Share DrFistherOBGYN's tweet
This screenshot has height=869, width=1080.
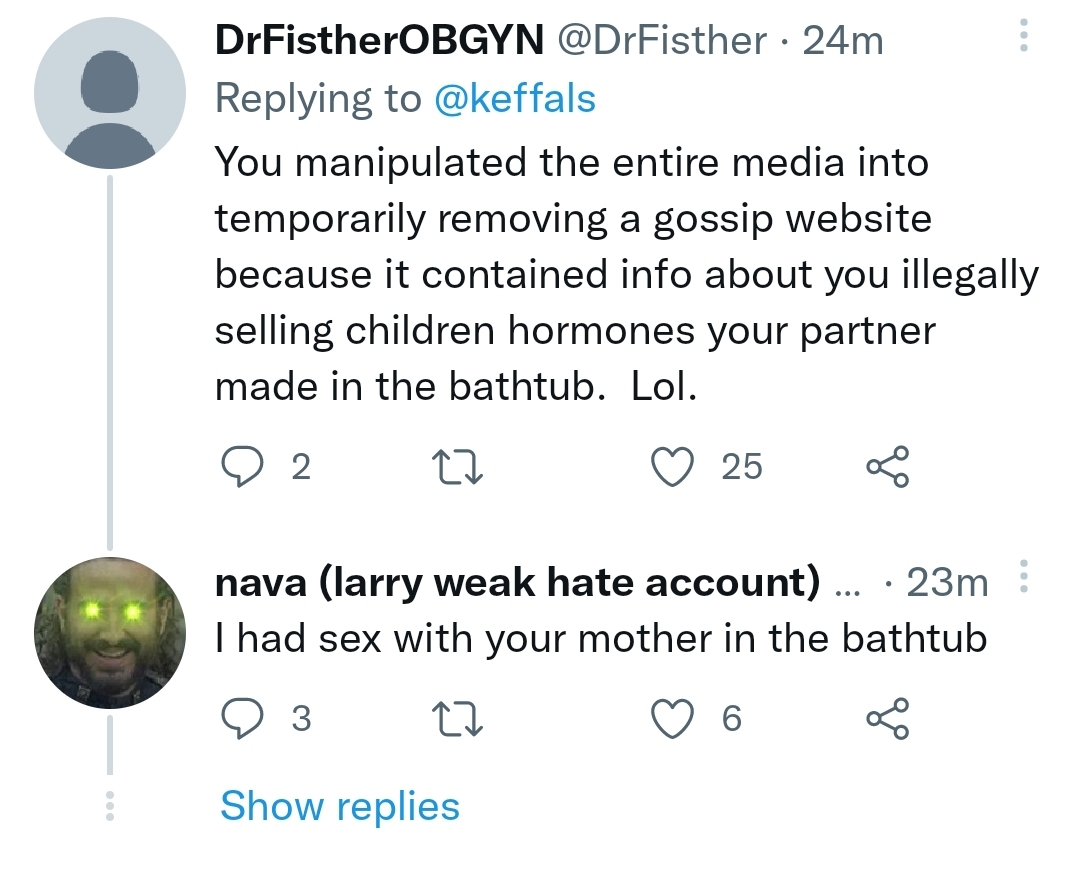888,466
